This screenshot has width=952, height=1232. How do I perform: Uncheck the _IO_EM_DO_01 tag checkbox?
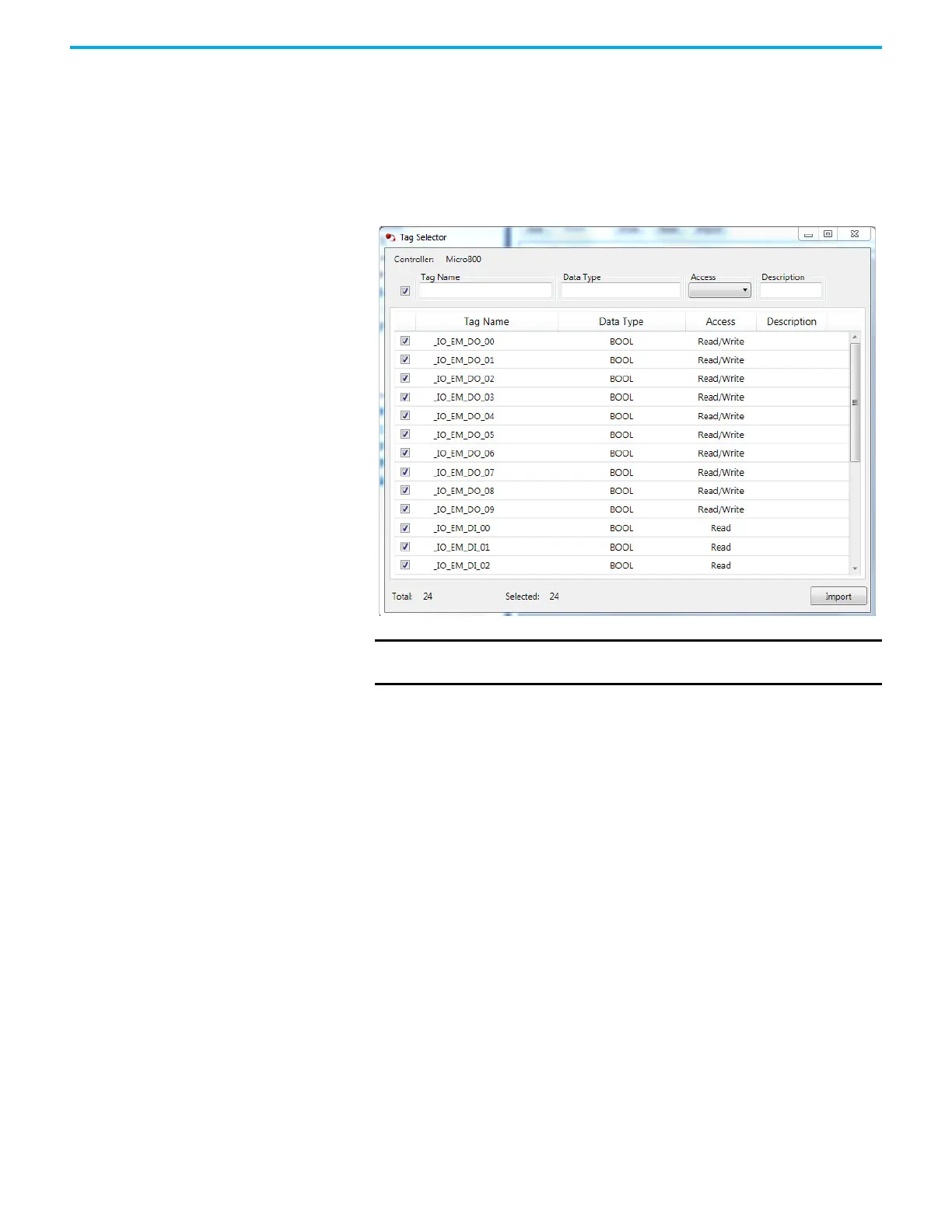[405, 359]
